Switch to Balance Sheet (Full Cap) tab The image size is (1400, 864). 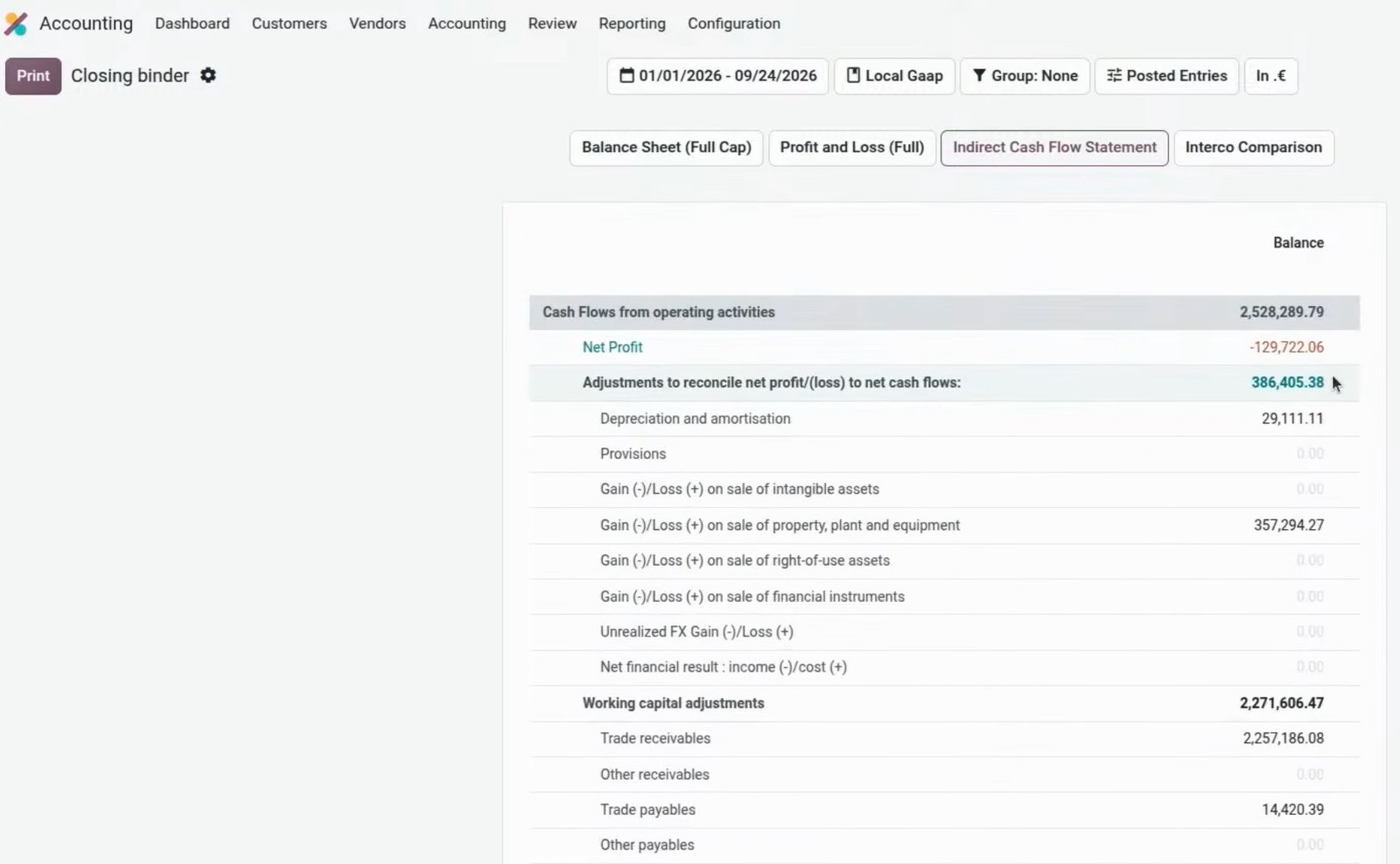(x=666, y=148)
